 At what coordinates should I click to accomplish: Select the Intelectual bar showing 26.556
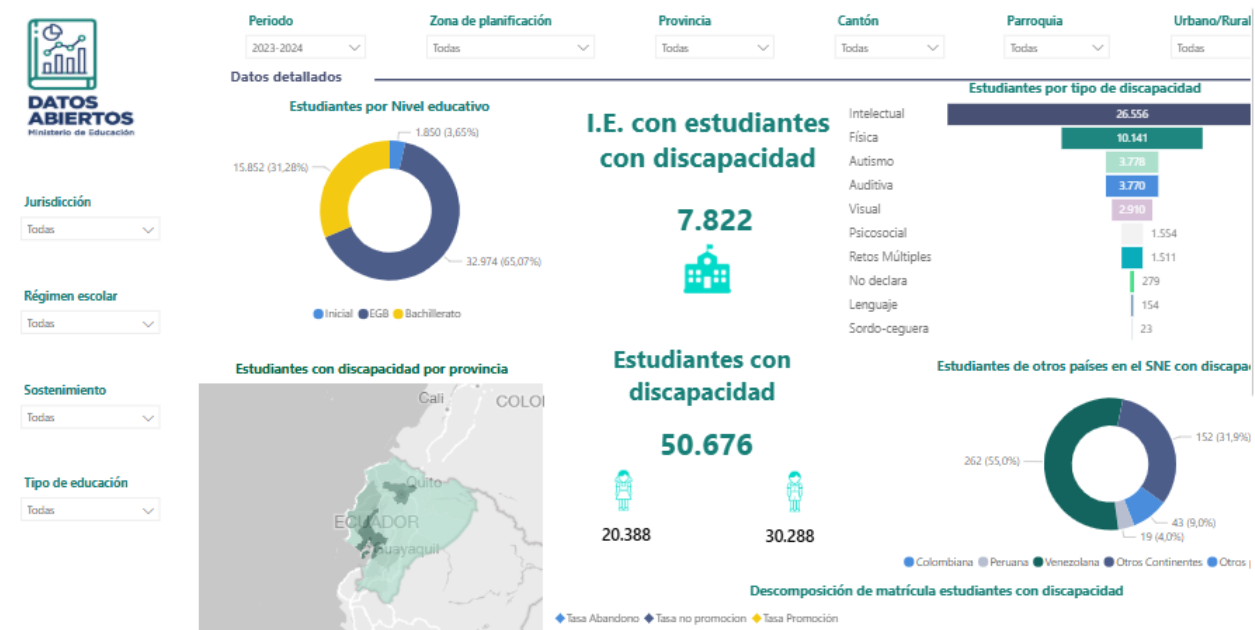(1098, 114)
